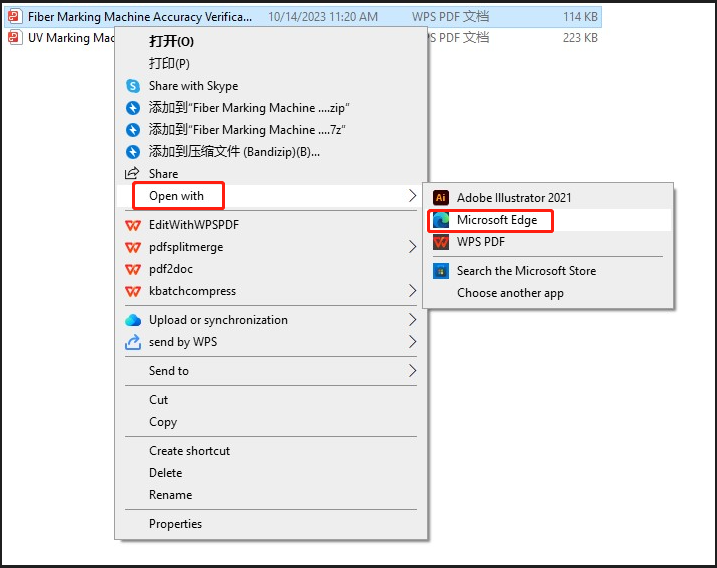
Task: Click the 114 KB size cell
Action: pos(580,17)
